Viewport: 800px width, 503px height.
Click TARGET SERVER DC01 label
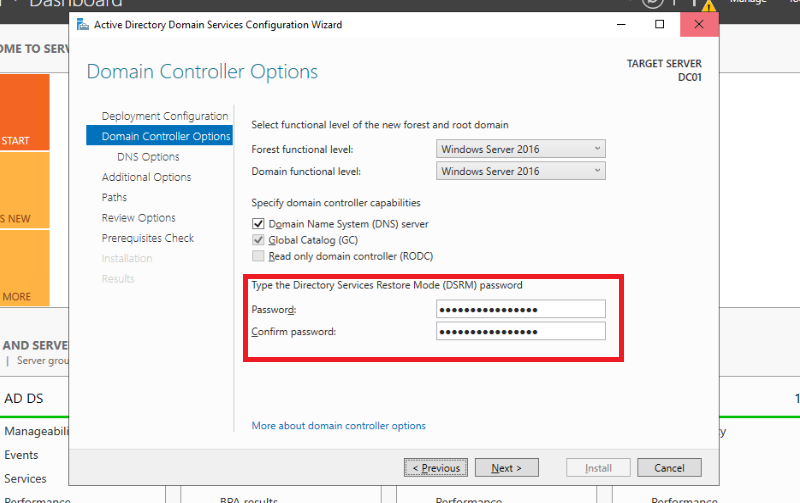click(x=664, y=70)
